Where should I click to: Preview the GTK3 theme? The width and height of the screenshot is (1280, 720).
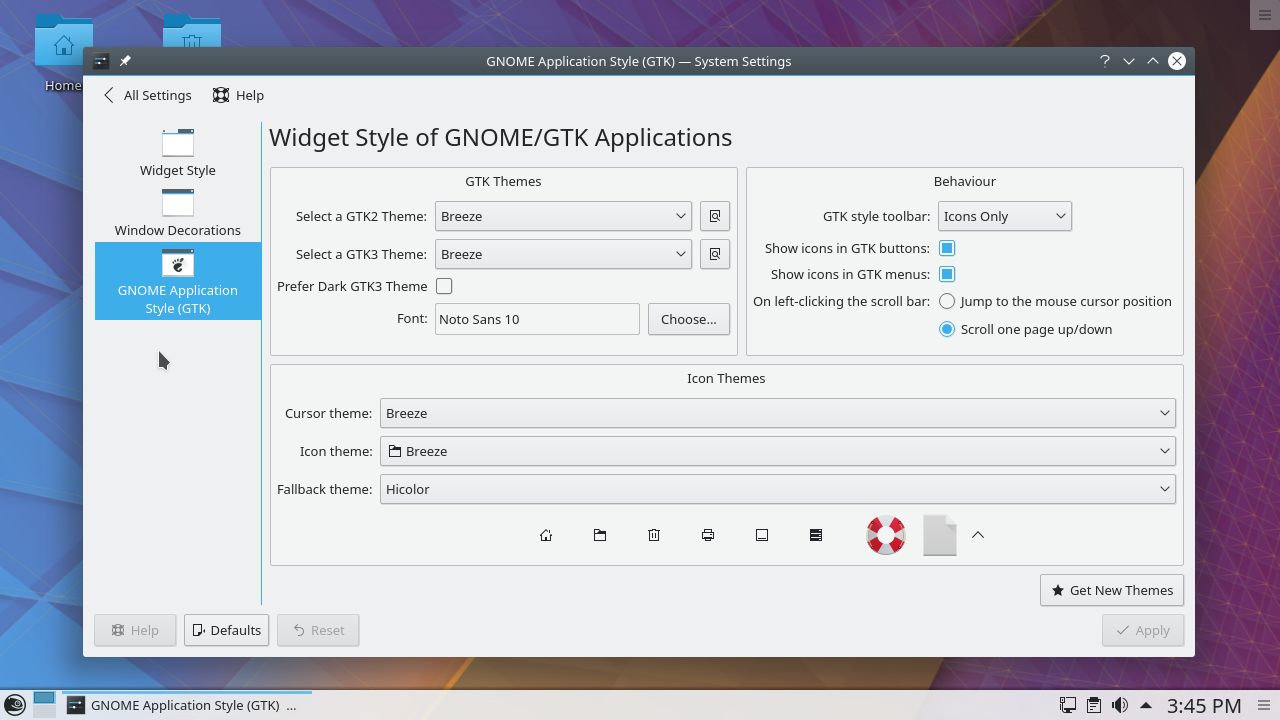pyautogui.click(x=715, y=254)
